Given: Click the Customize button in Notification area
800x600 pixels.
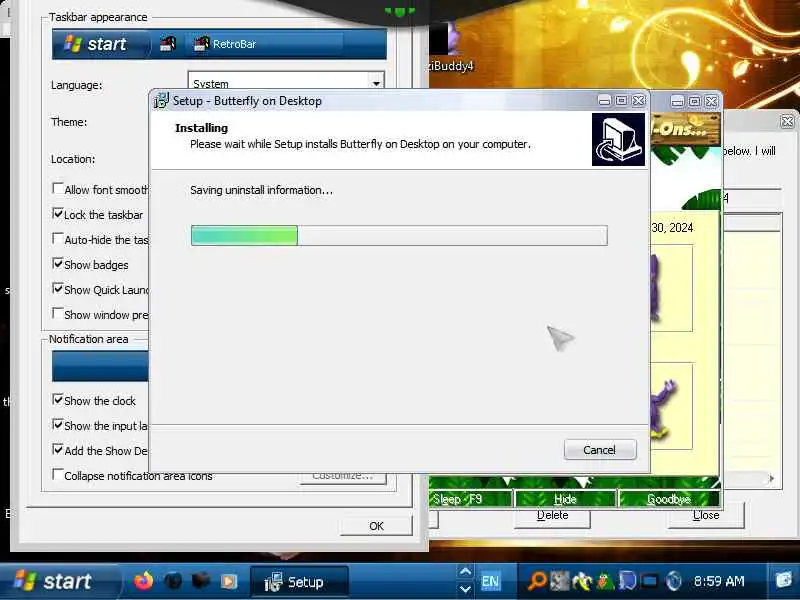Looking at the screenshot, I should click(x=342, y=476).
